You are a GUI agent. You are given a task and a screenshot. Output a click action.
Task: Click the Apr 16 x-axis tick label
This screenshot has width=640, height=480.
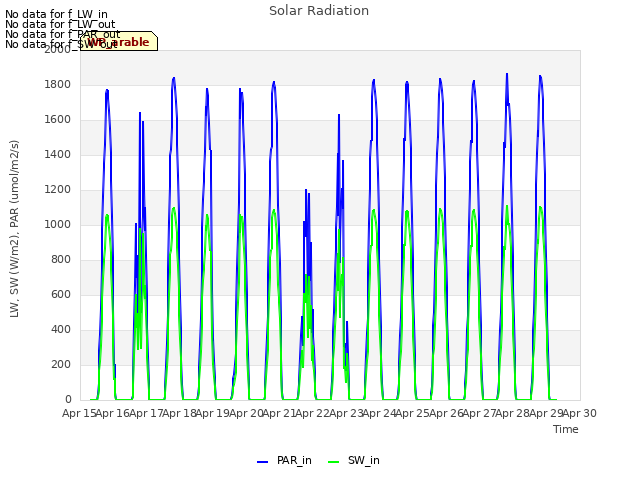point(113,413)
